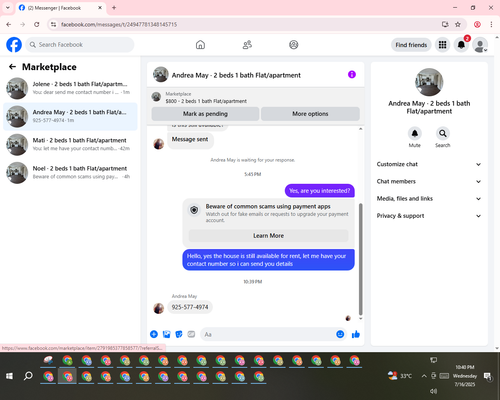Open more actions plus icon in composer
Screen dimensions: 500x400
click(x=154, y=334)
